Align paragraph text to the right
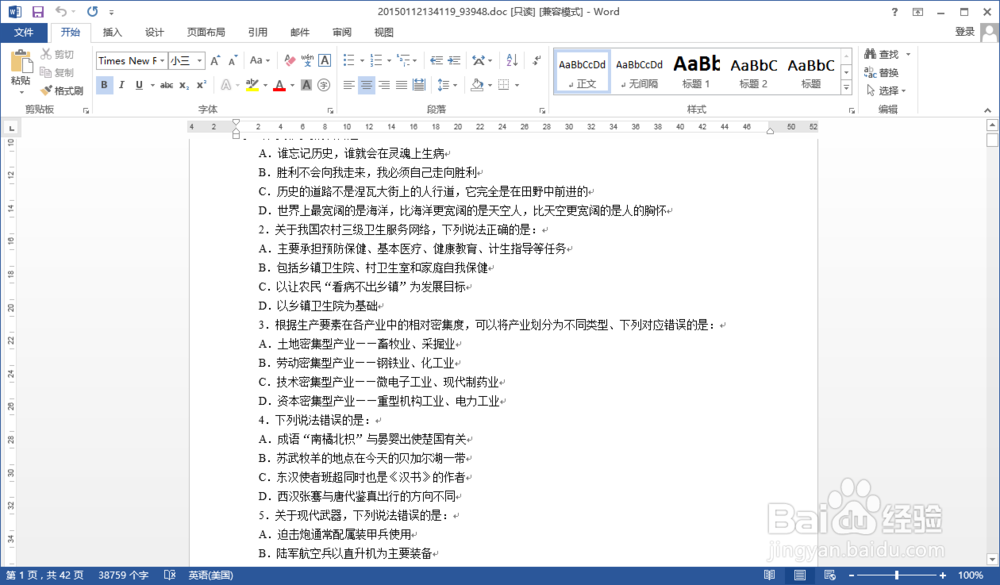Screen dimensions: 1000x585 pyautogui.click(x=384, y=85)
